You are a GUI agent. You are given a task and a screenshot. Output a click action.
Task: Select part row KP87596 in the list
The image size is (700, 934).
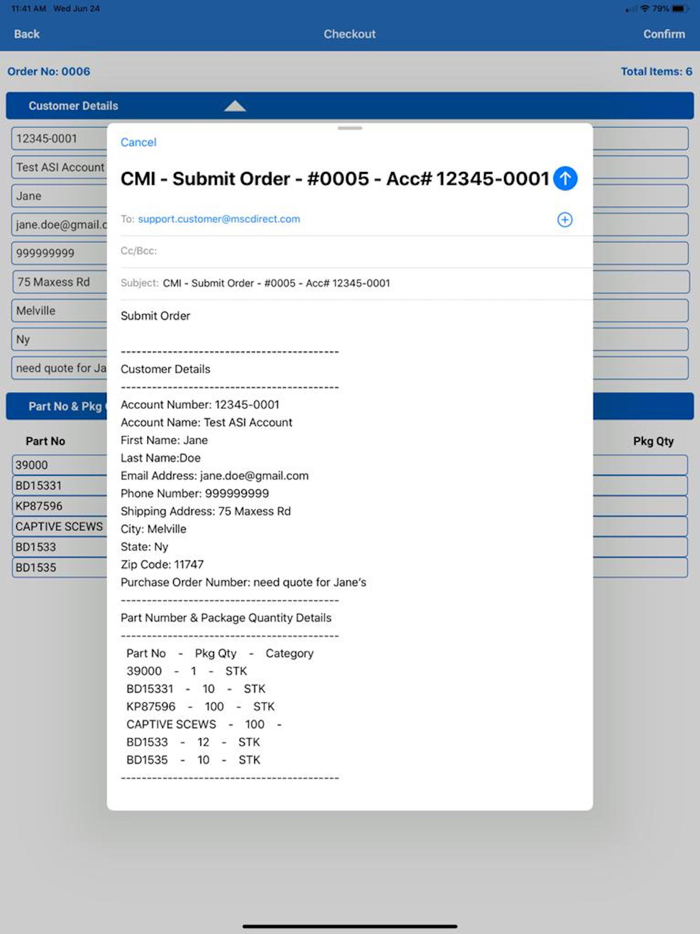[x=350, y=506]
